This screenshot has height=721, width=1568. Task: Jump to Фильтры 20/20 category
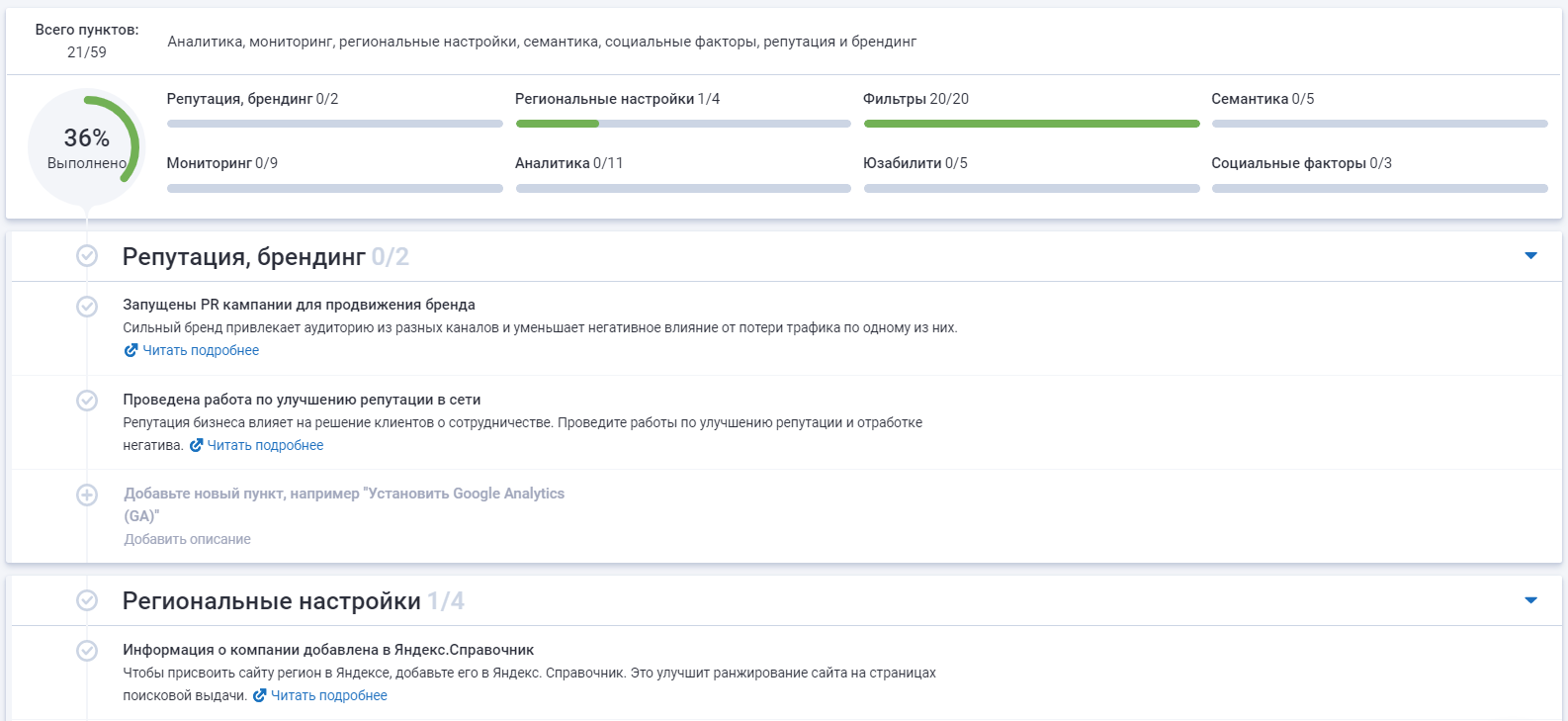(x=915, y=99)
